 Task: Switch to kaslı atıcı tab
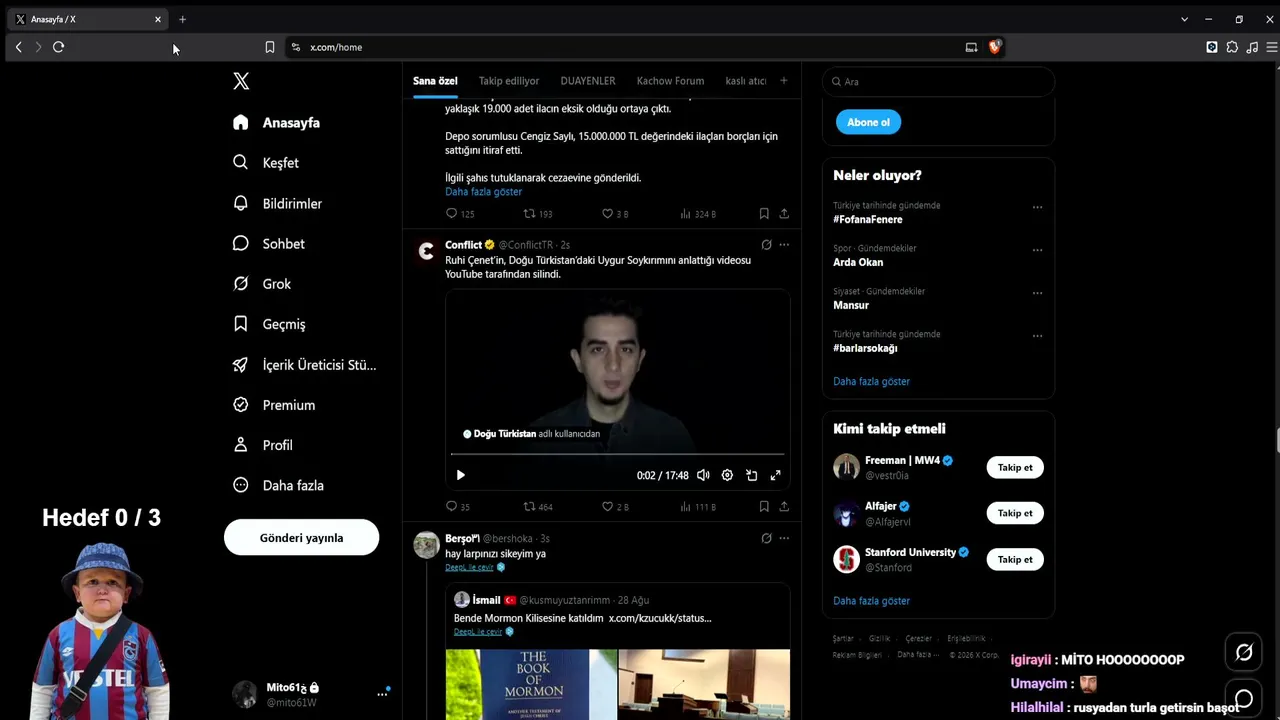[746, 81]
